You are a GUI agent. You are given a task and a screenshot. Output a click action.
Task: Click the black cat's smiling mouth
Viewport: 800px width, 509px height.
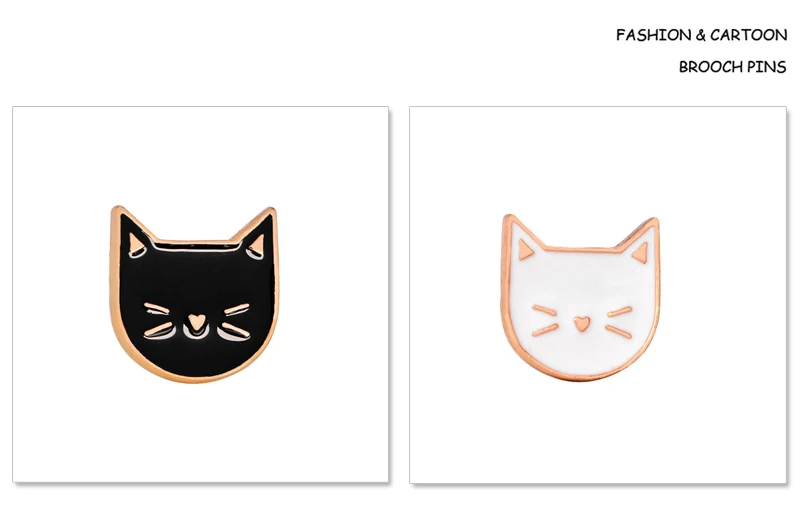pos(196,334)
